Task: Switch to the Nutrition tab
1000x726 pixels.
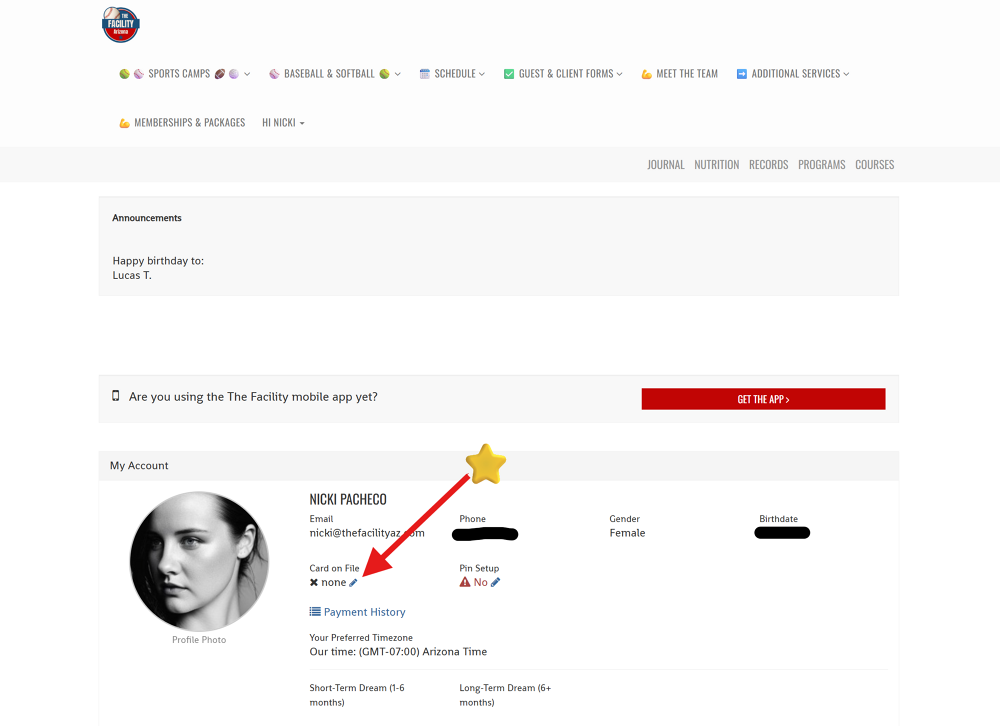Action: (x=717, y=165)
